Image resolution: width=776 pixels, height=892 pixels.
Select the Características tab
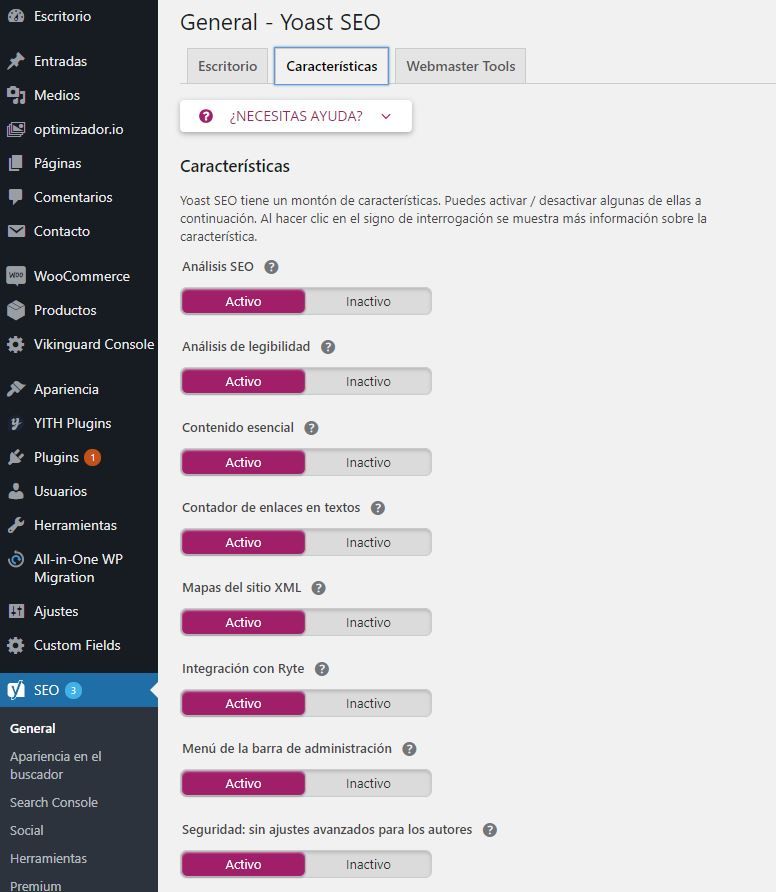point(332,66)
